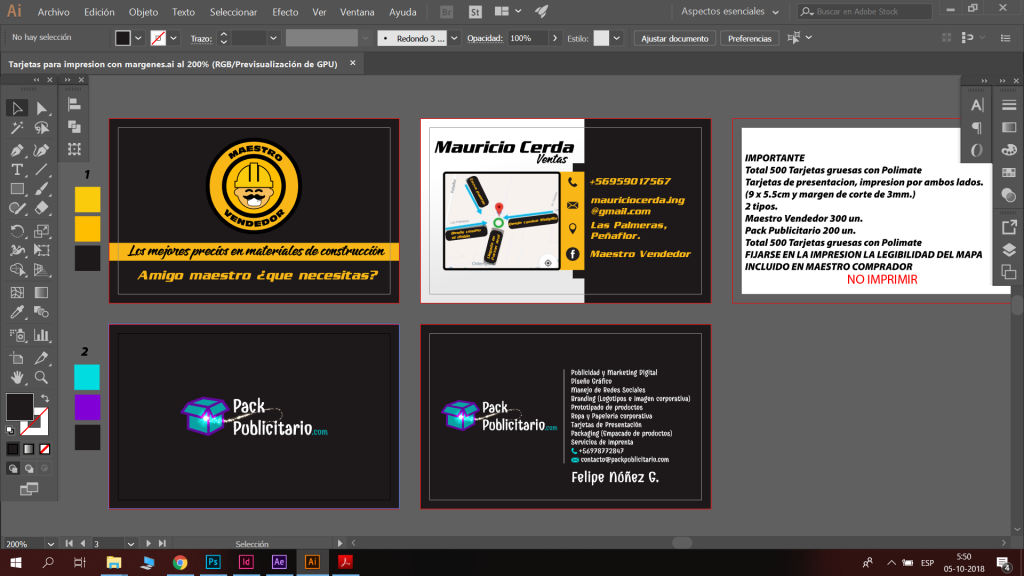Activate Draw Normal mode
This screenshot has width=1024, height=576.
[13, 468]
